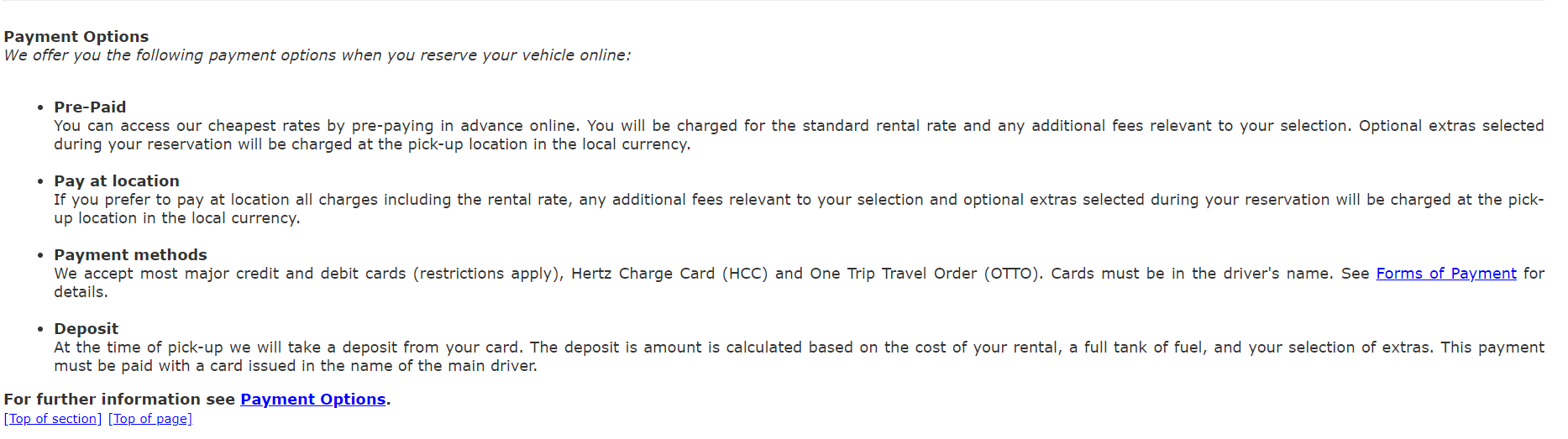Screen dimensions: 1568x439
Task: Click the 'For further information see' text
Action: (x=119, y=400)
